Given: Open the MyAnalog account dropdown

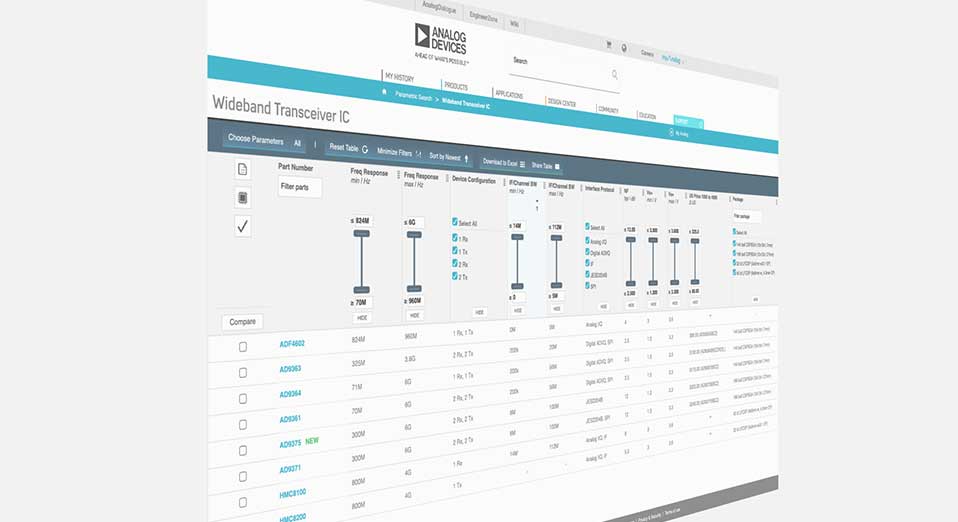Looking at the screenshot, I should pyautogui.click(x=673, y=59).
